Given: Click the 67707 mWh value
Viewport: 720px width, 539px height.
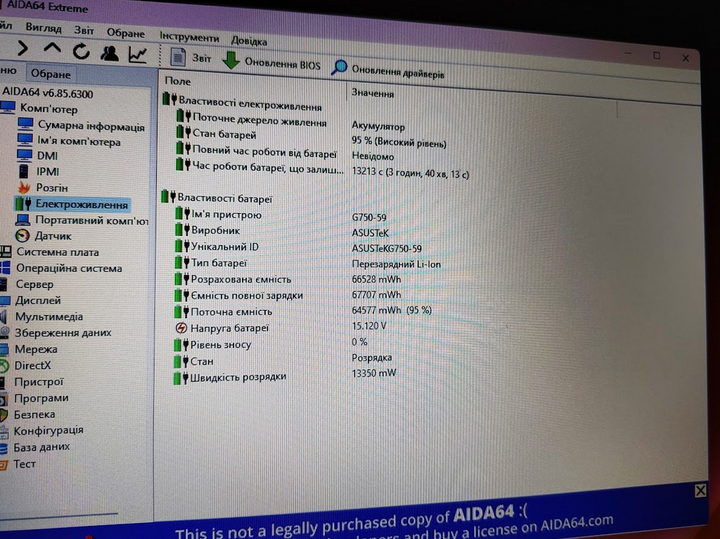Looking at the screenshot, I should [376, 294].
